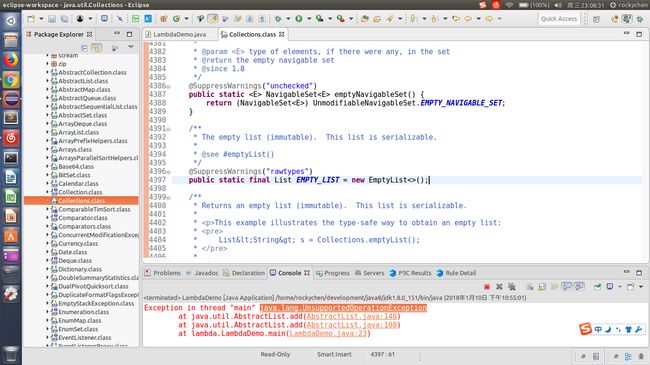Pin the Console view icon
The image size is (650, 365).
click(x=597, y=287)
